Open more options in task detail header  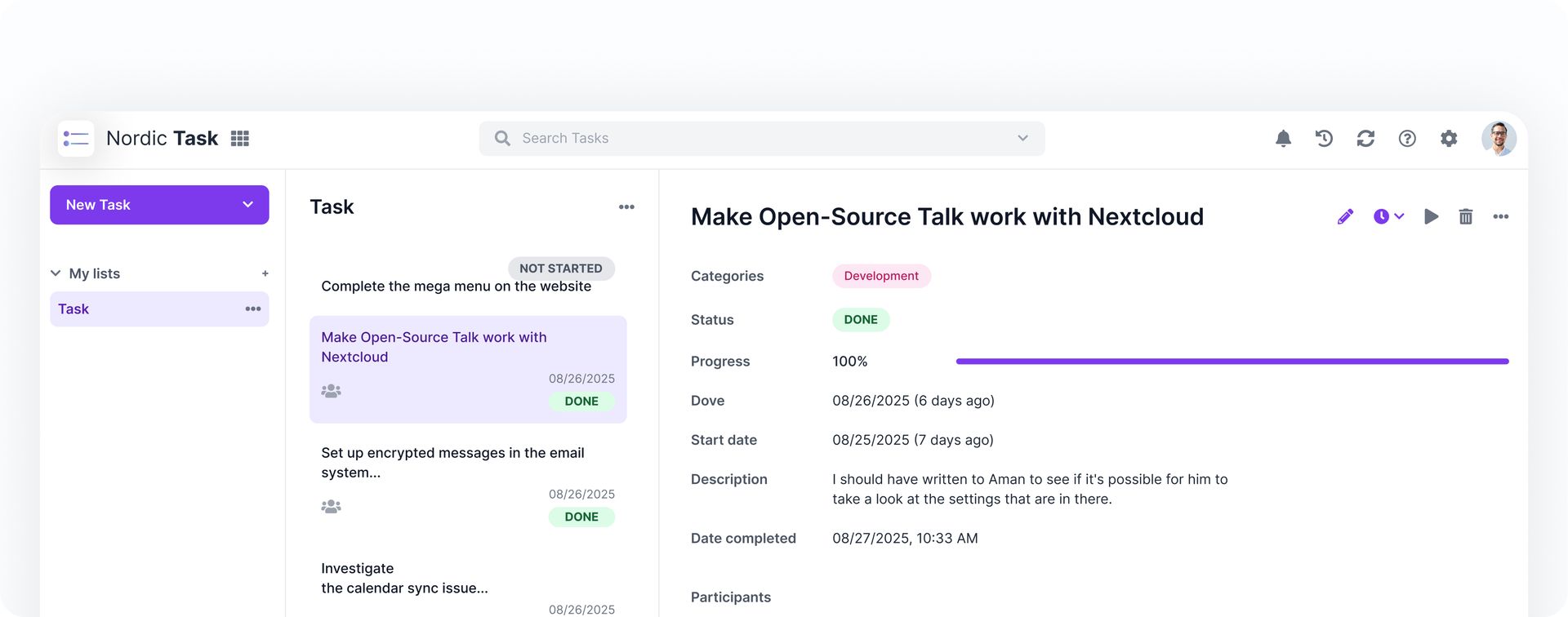coord(1500,216)
